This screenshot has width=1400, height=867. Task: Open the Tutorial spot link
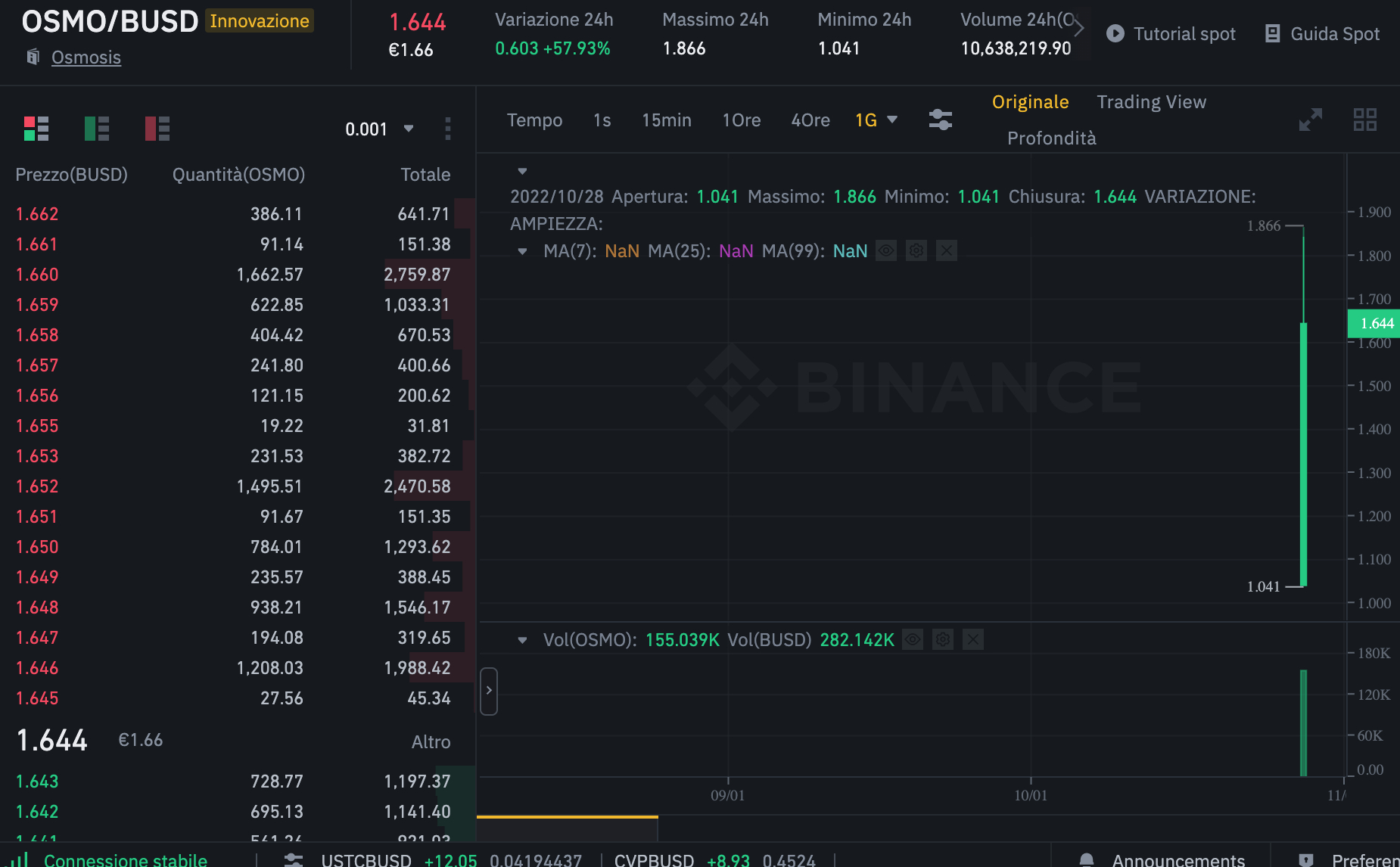(x=1184, y=34)
